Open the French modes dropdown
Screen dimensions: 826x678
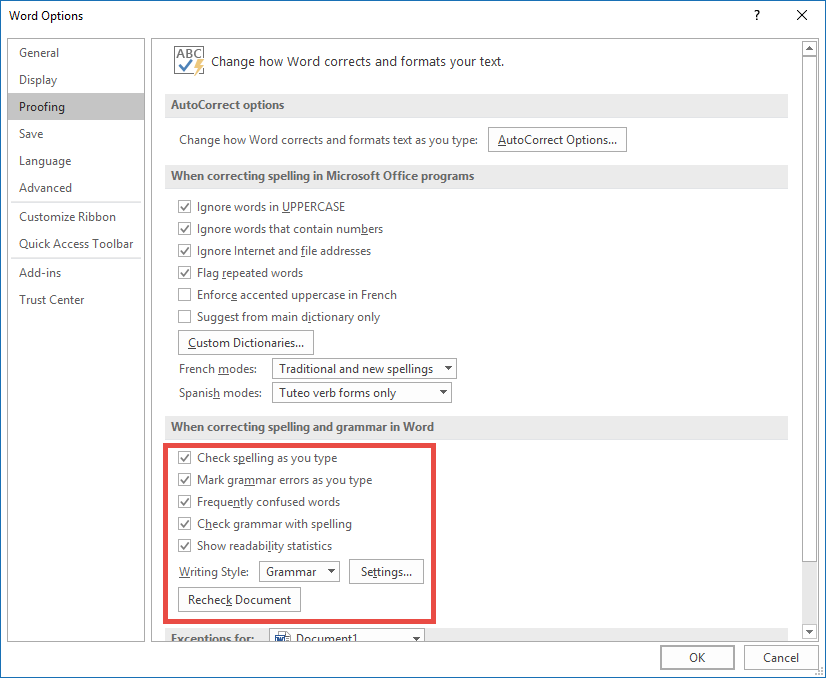364,369
